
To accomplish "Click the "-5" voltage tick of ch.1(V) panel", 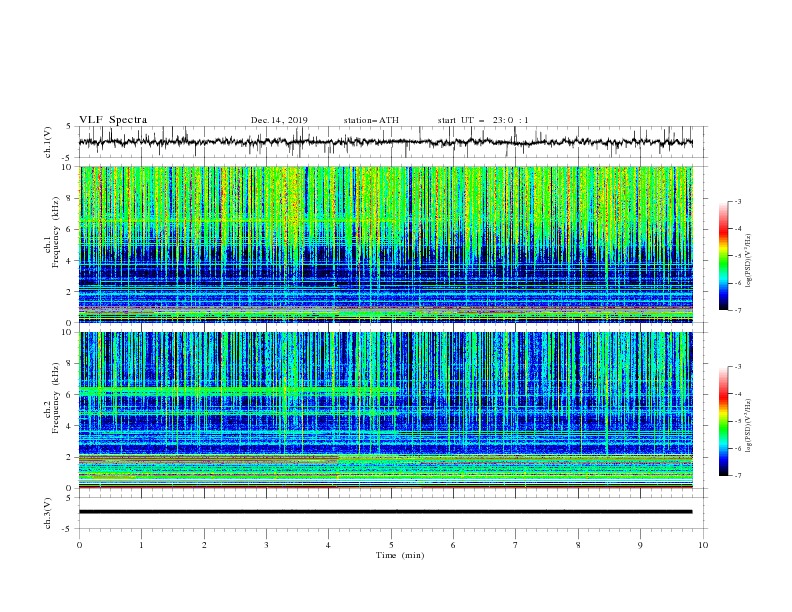I will pos(67,158).
